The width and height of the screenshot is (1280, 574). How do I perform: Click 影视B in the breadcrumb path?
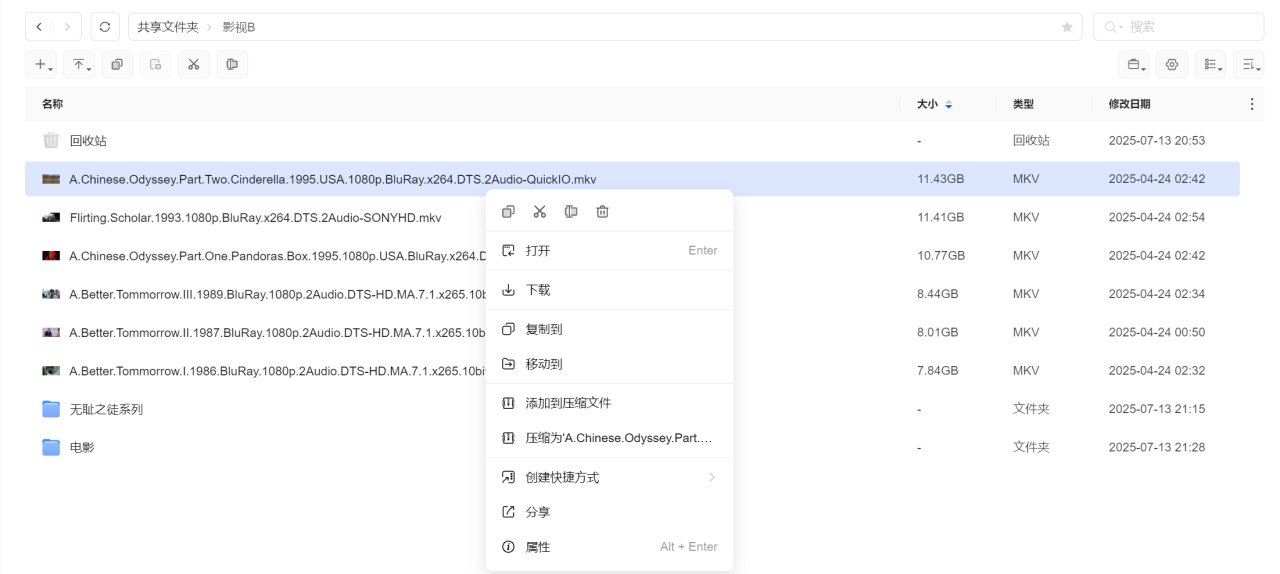(x=238, y=27)
